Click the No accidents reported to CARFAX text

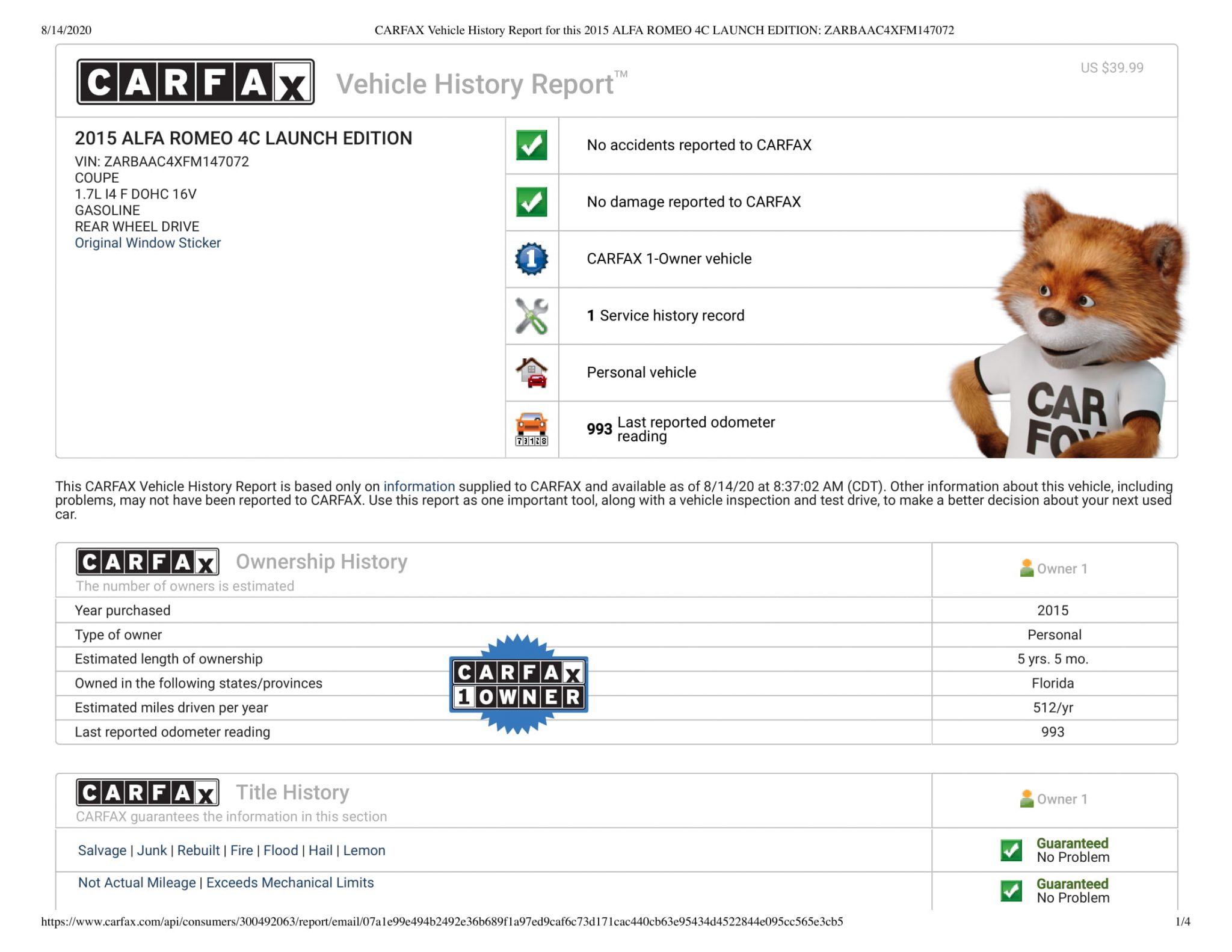[699, 146]
